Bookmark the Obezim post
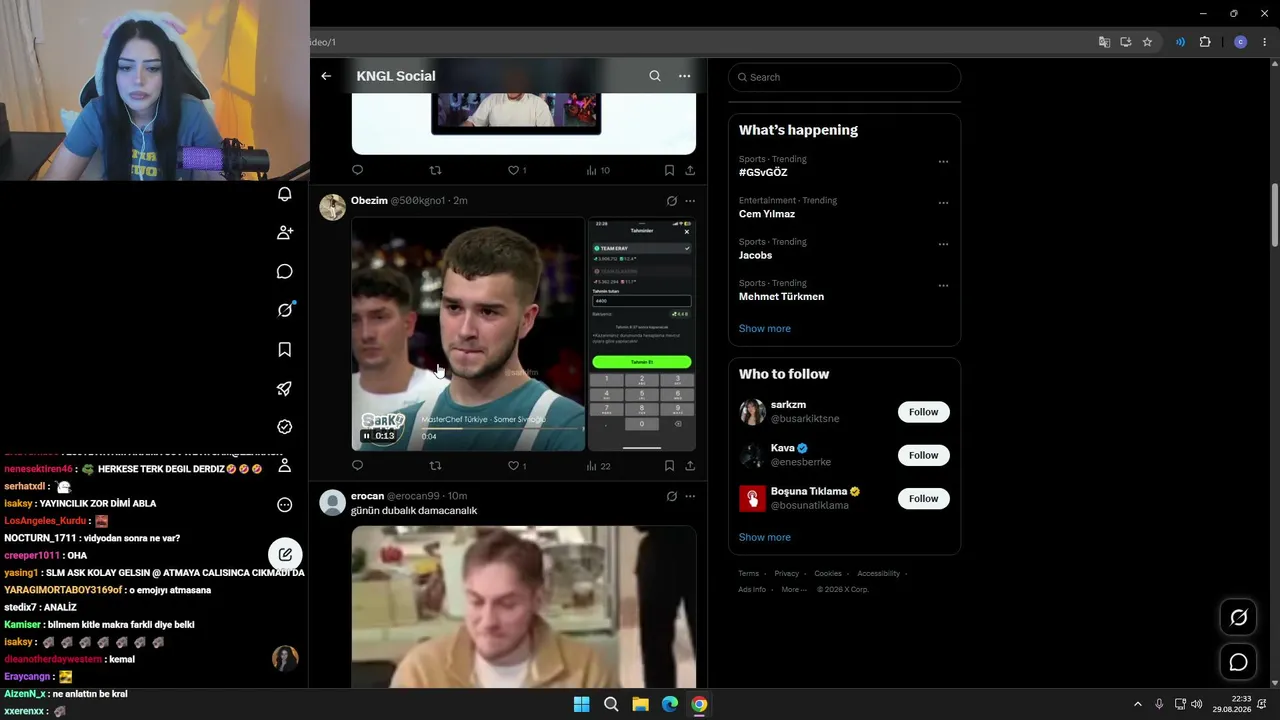This screenshot has width=1280, height=720. coord(669,465)
